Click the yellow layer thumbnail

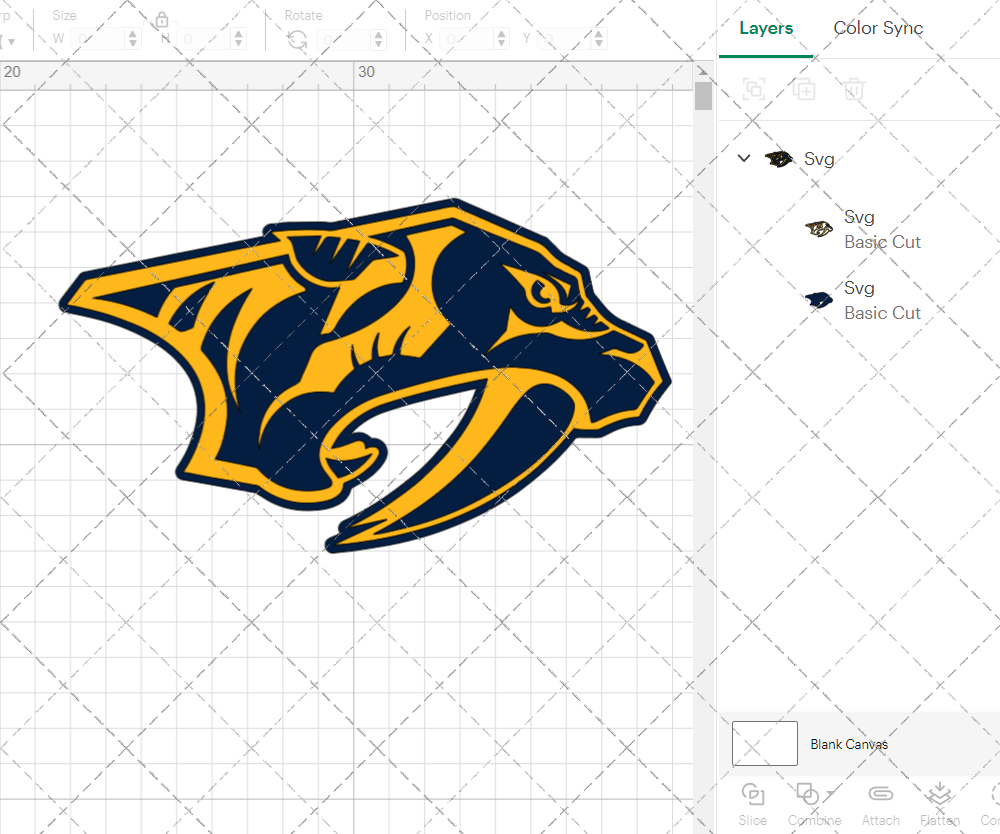(x=819, y=228)
